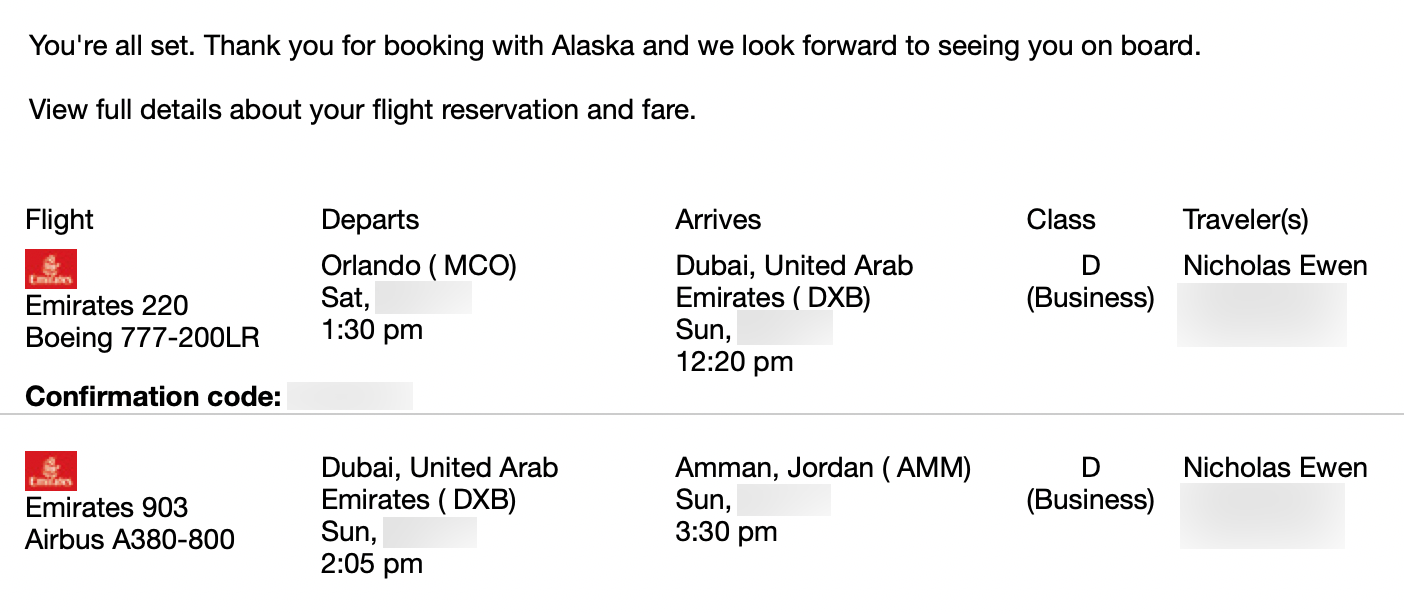Select the Emirates 903 flight number text
The height and width of the screenshot is (614, 1404).
click(107, 507)
